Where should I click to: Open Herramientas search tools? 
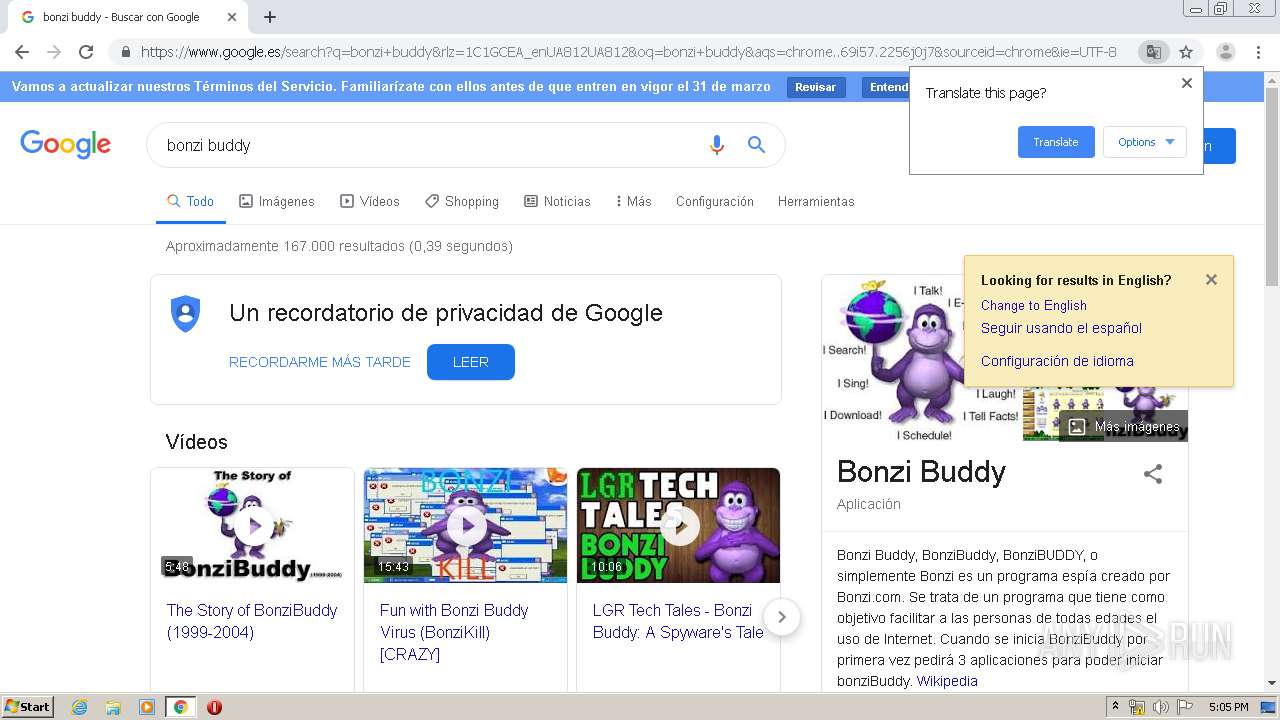(816, 201)
